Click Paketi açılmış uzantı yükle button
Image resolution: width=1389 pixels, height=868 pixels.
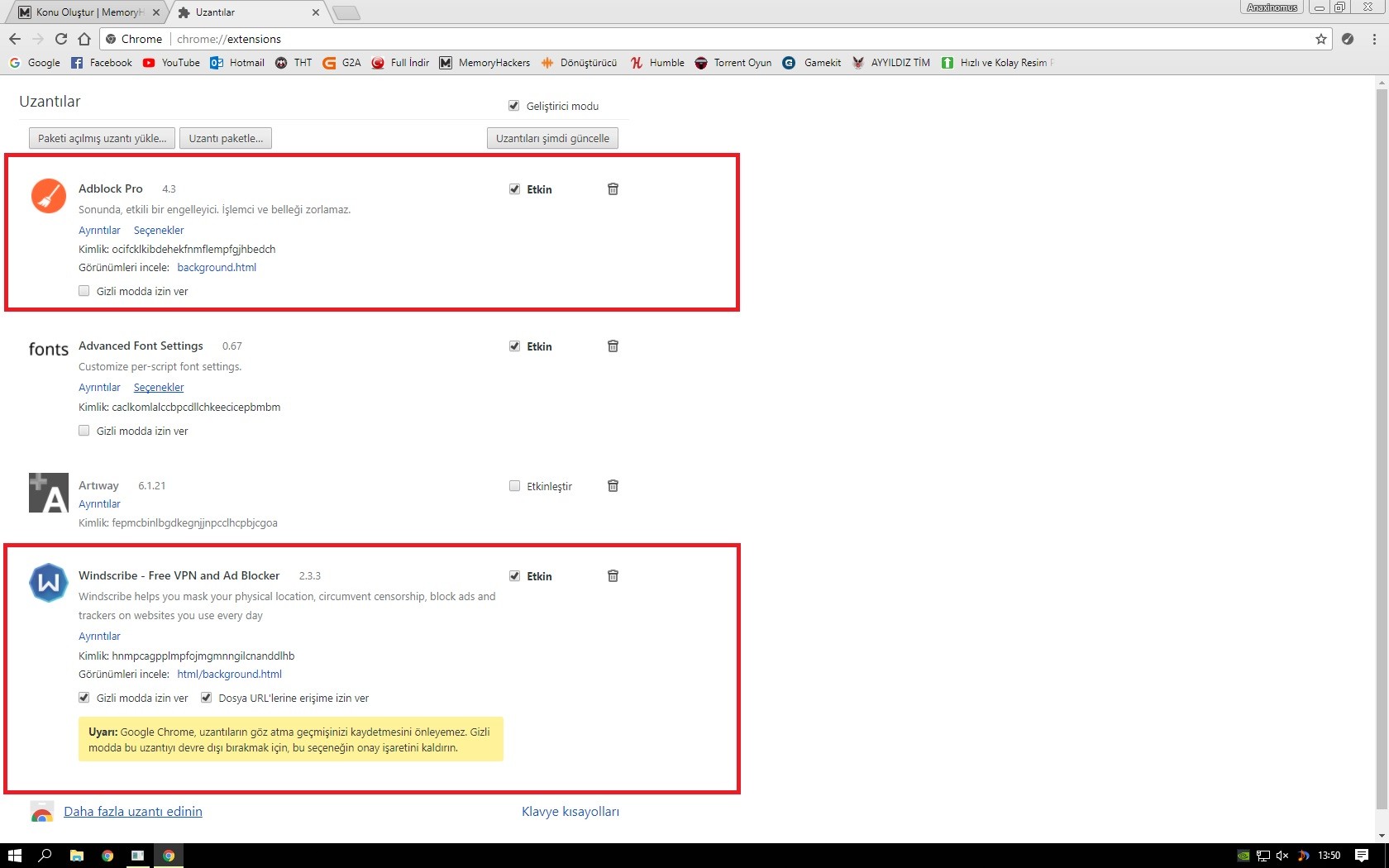(x=102, y=138)
